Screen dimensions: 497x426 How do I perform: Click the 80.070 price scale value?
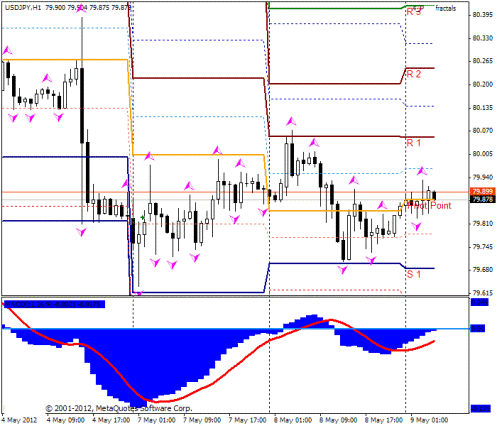click(x=483, y=130)
